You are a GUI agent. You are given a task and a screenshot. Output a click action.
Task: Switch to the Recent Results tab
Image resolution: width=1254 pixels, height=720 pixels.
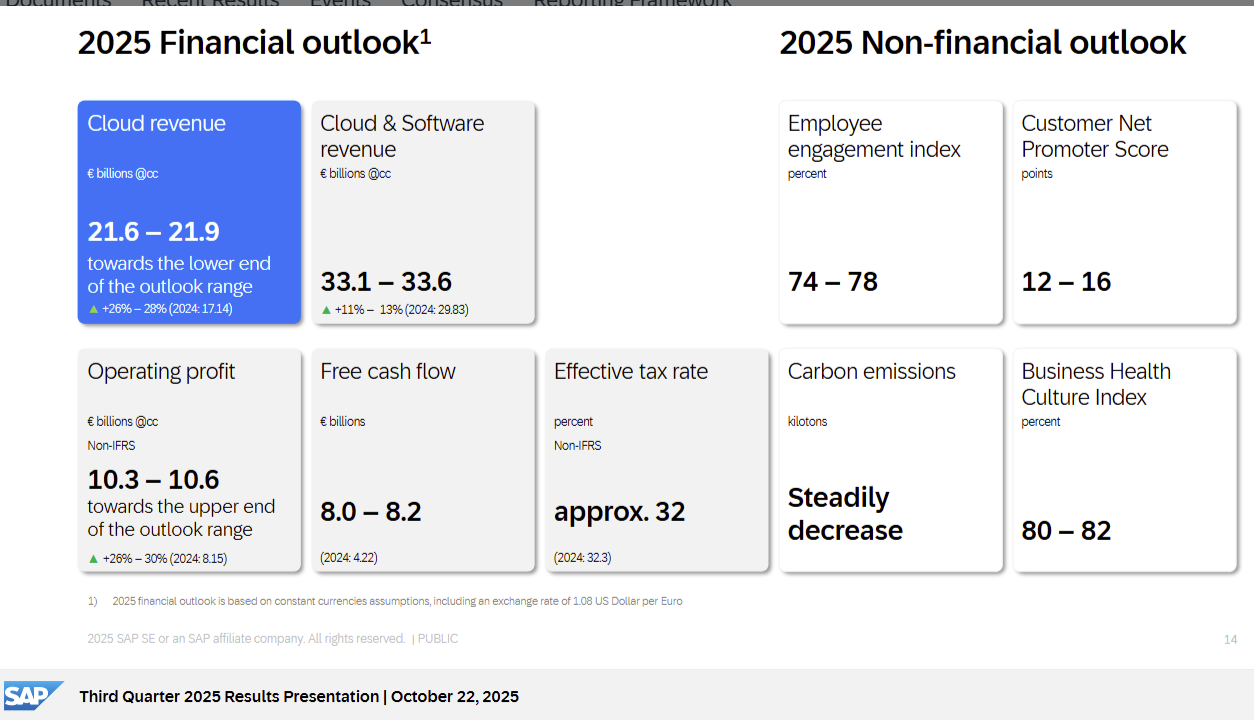(x=210, y=3)
